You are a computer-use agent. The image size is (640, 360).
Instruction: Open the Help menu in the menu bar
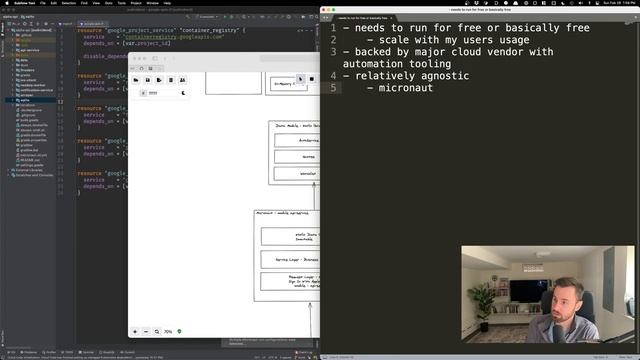167,3
